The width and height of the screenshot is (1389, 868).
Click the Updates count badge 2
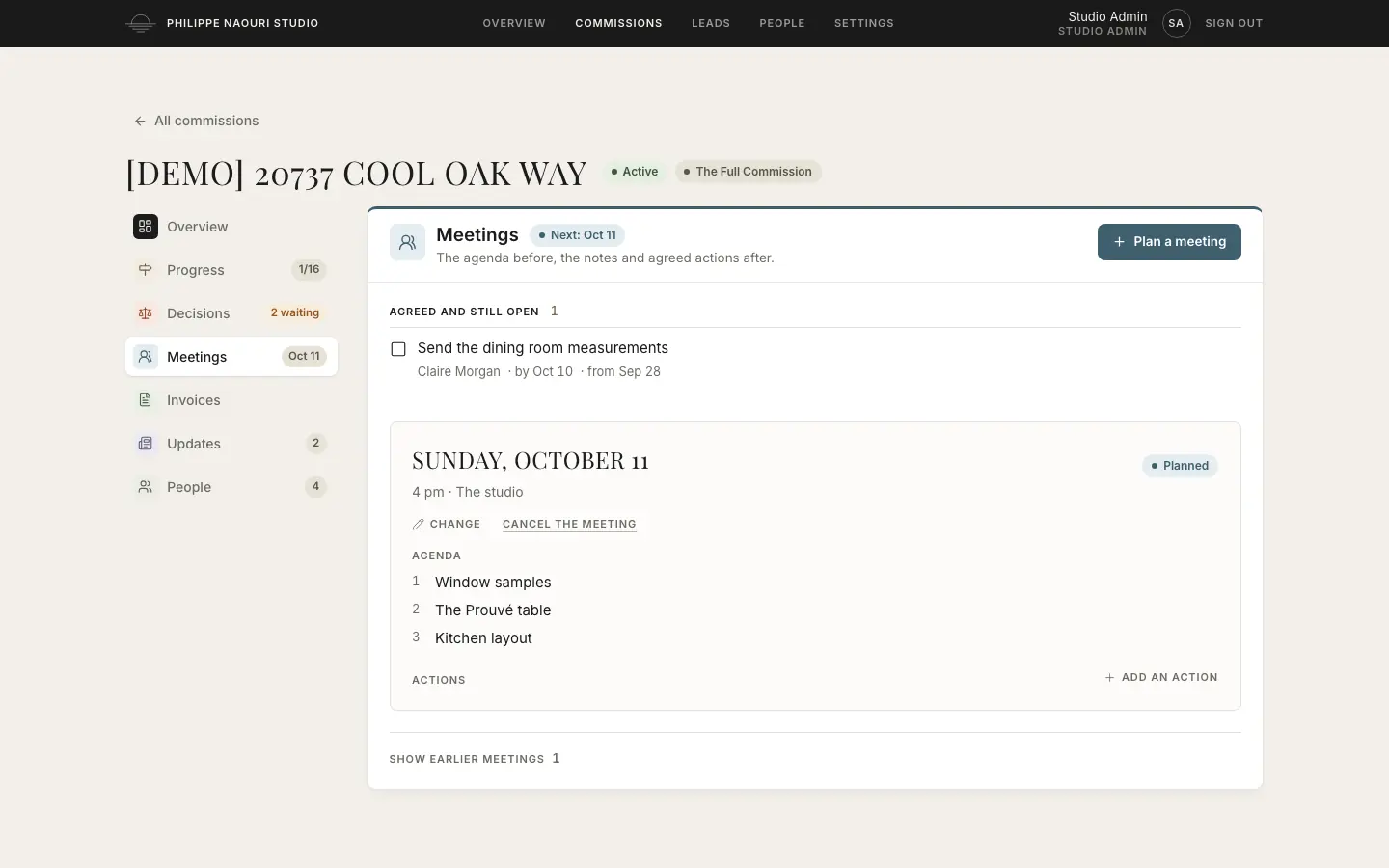pos(315,444)
